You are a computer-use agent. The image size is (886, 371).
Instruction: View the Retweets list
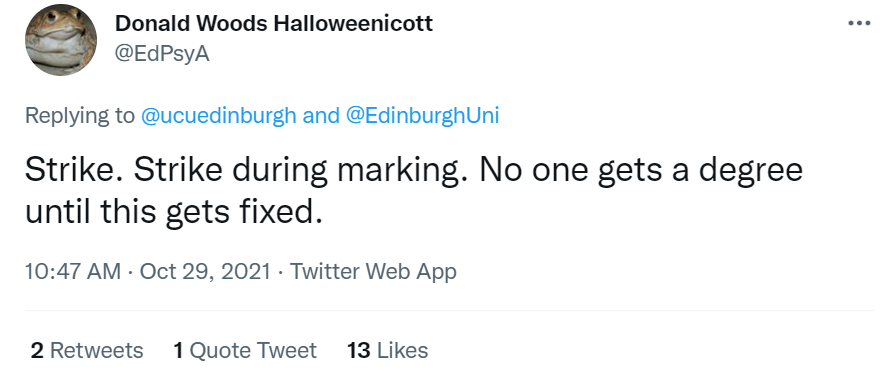[87, 351]
